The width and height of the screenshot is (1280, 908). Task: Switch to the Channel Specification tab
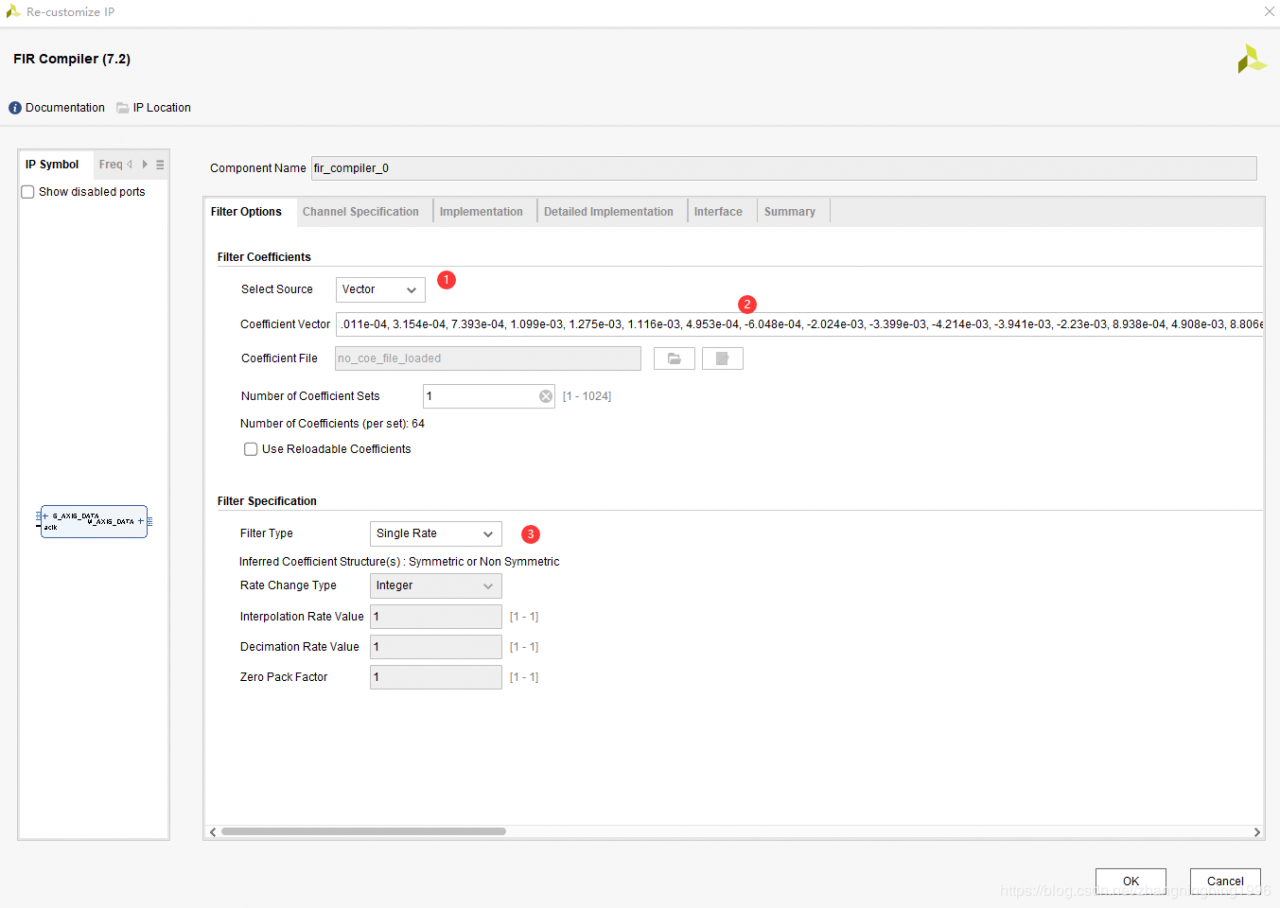coord(361,212)
